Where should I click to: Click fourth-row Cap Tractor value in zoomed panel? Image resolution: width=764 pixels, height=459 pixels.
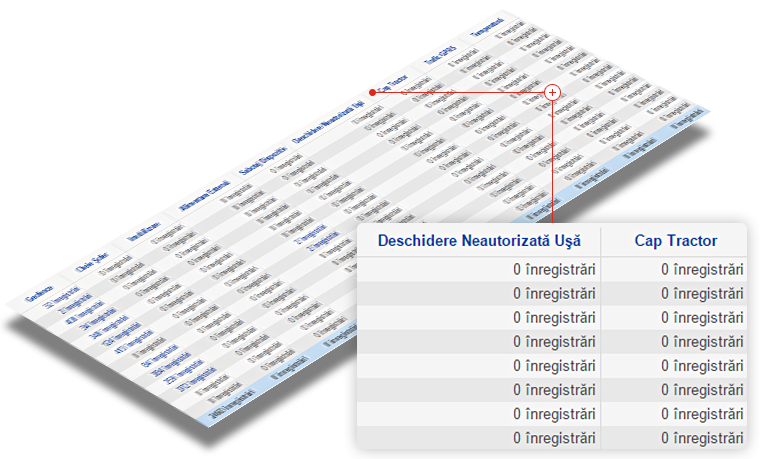702,341
